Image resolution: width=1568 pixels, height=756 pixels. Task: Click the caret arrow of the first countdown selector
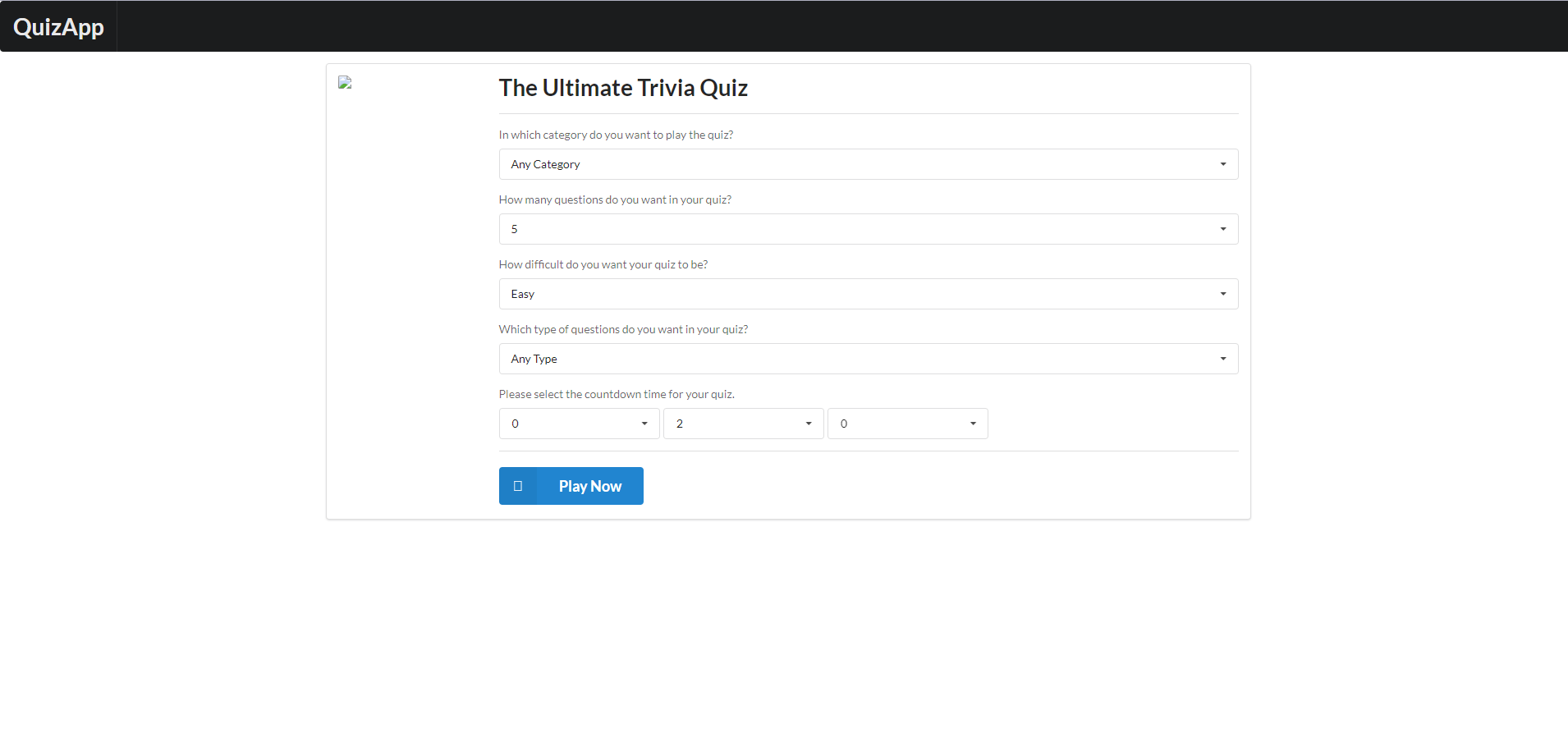(644, 424)
